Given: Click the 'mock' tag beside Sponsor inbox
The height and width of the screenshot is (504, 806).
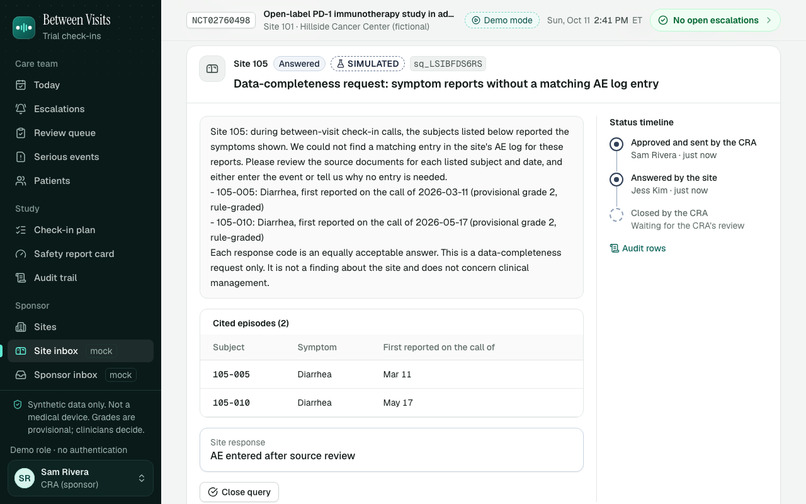Looking at the screenshot, I should [120, 375].
